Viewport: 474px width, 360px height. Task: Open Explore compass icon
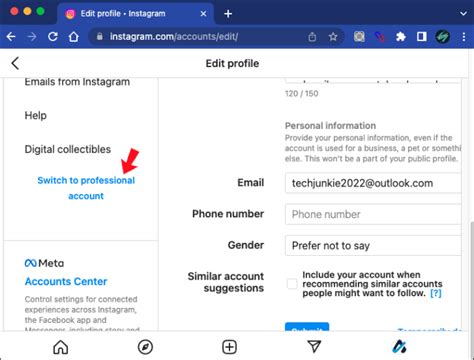[x=145, y=347]
